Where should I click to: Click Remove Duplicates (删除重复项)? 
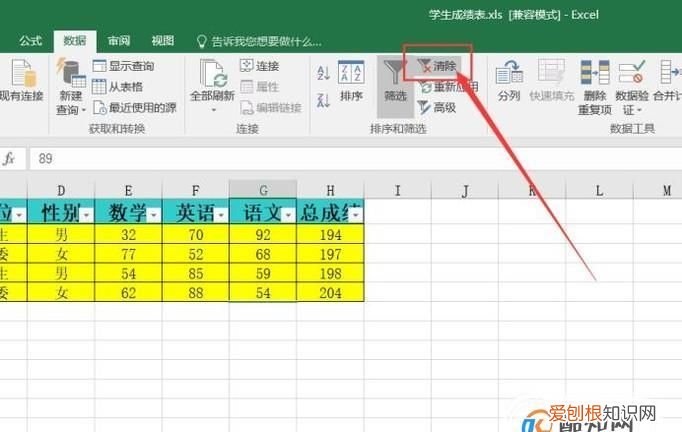(x=595, y=87)
